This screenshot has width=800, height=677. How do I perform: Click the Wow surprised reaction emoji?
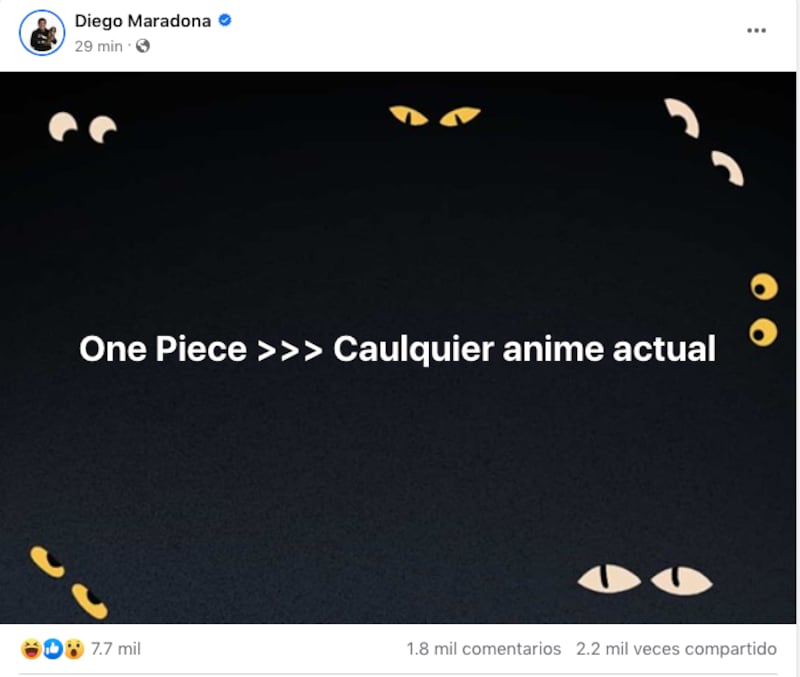coord(74,649)
